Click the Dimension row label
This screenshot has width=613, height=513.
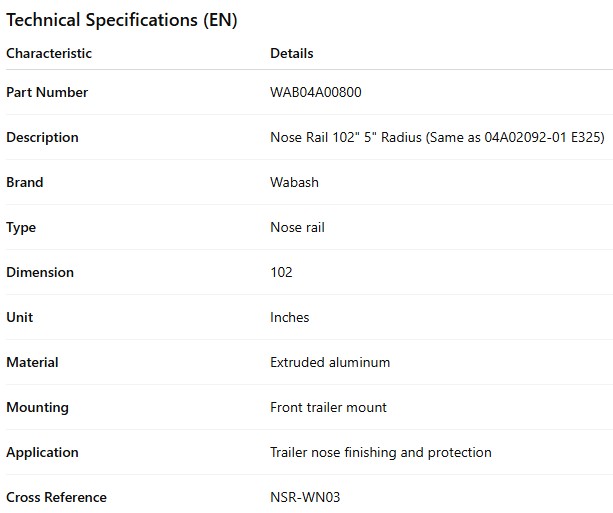point(40,272)
